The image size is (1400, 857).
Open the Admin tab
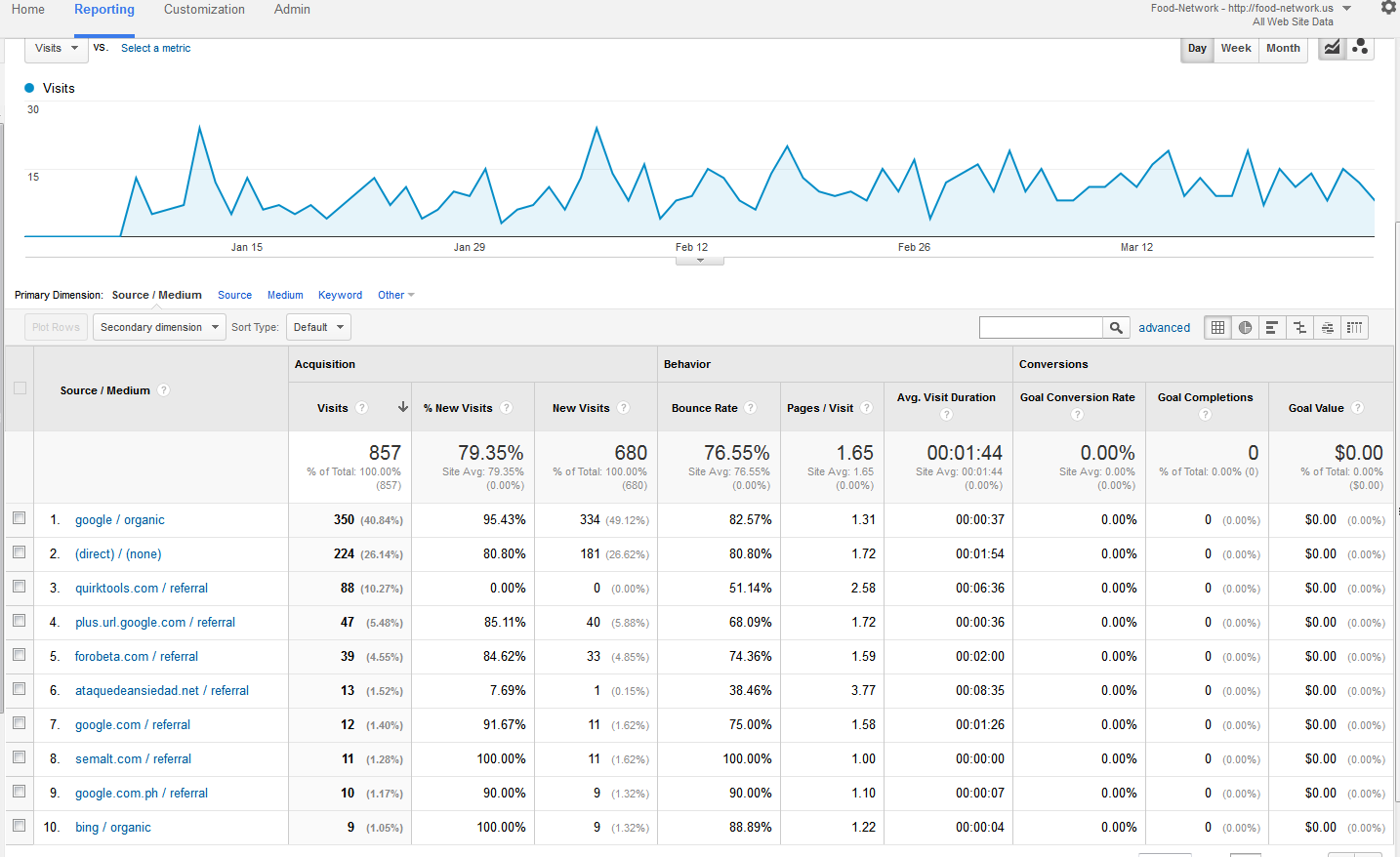pos(292,9)
